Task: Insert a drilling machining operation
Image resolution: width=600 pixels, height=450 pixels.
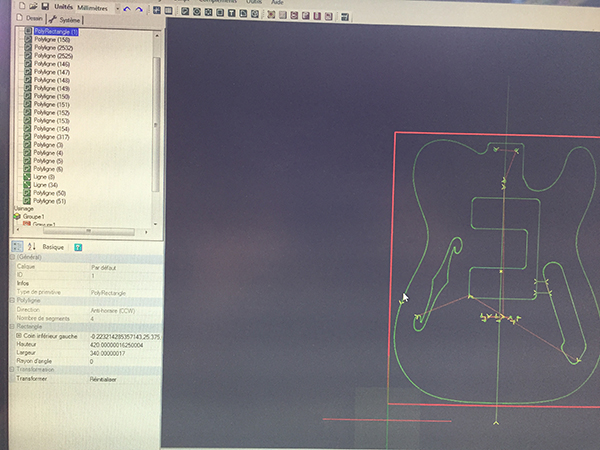Action: click(294, 15)
